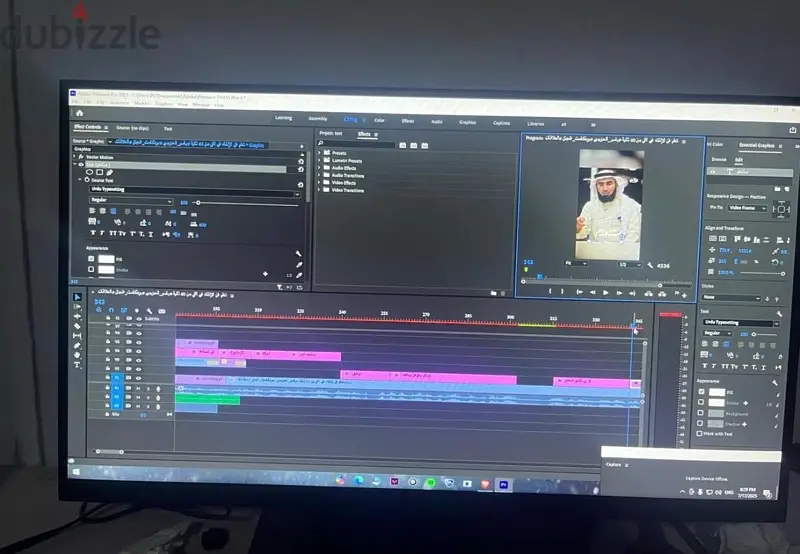Toggle the Fill checkbox in Effect Controls
This screenshot has height=554, width=800.
click(91, 259)
